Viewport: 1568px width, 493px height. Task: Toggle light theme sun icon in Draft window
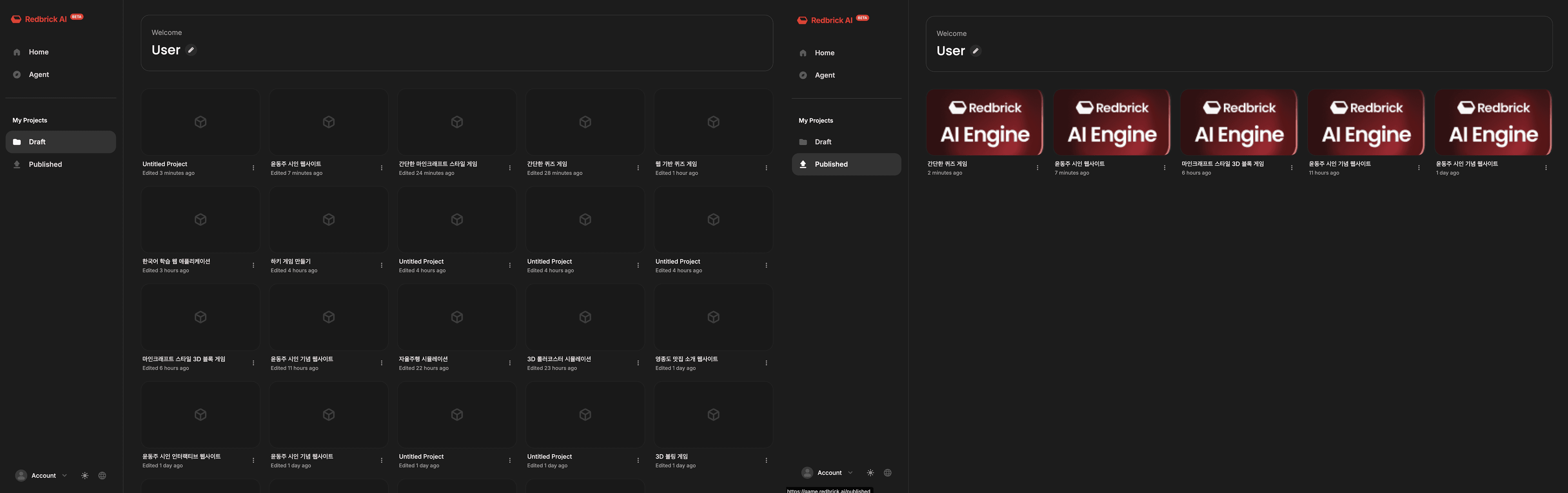[x=85, y=475]
